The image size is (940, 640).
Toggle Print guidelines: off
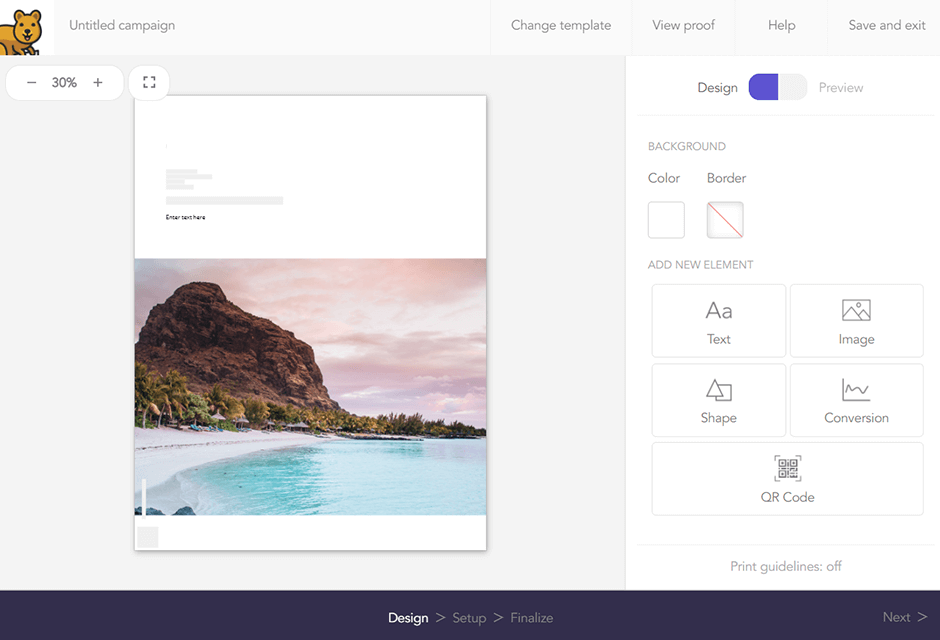coord(785,566)
